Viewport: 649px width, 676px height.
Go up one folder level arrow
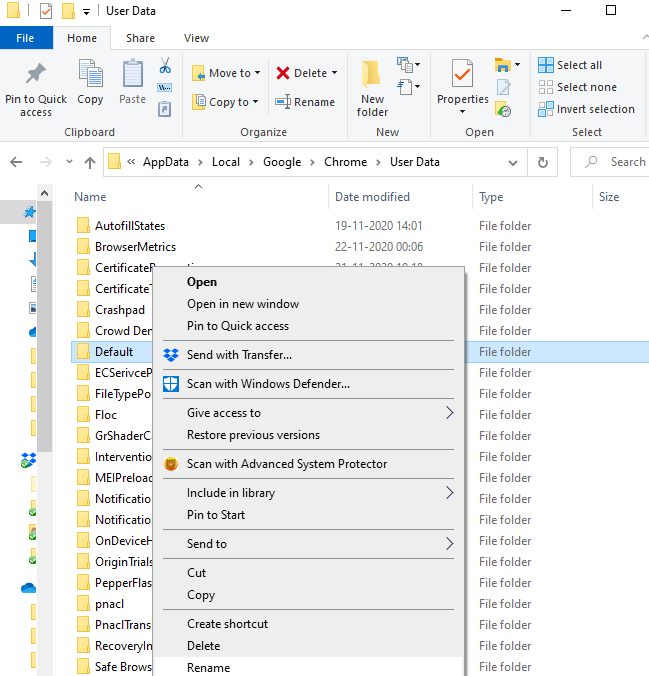pyautogui.click(x=90, y=162)
